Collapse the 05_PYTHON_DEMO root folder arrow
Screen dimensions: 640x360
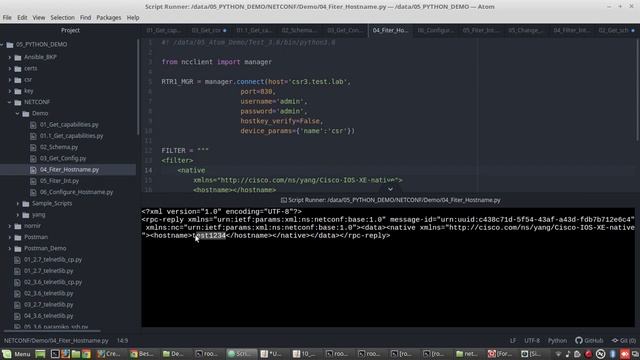click(x=2, y=44)
